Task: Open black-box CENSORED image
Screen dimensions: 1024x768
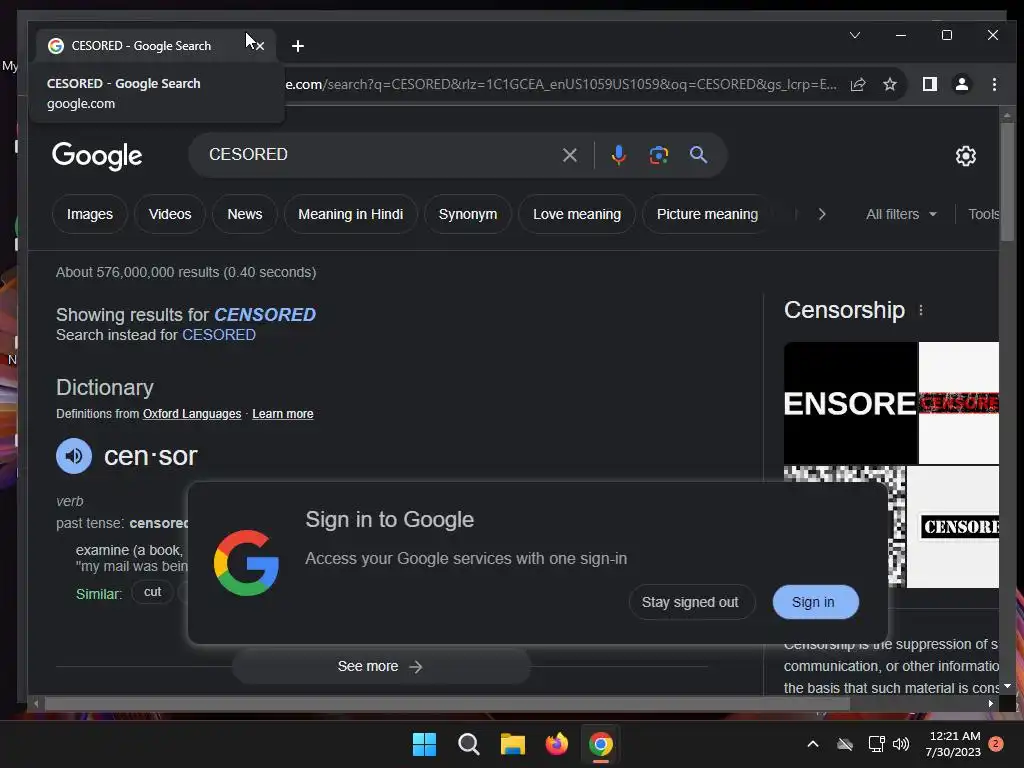Action: [x=953, y=526]
